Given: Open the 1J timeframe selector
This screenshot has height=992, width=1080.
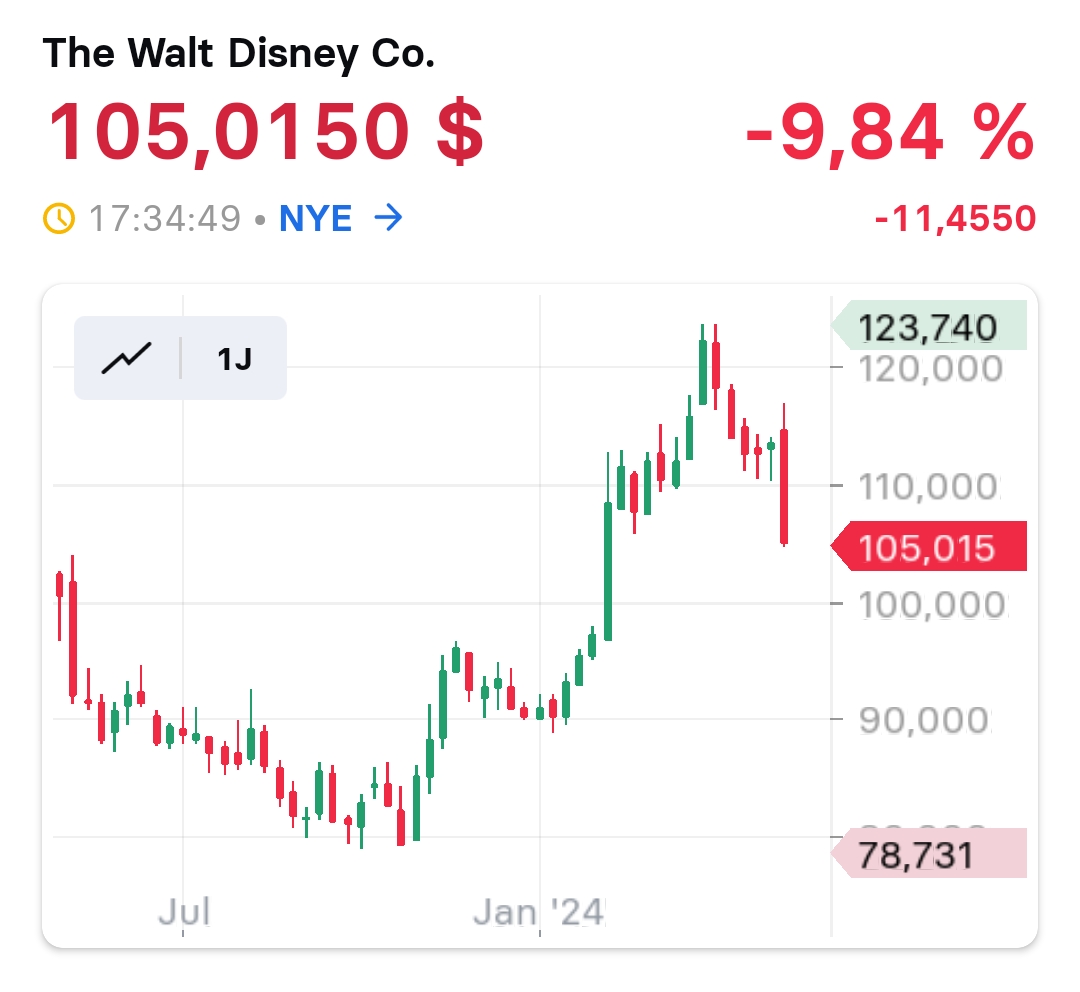Looking at the screenshot, I should point(234,358).
